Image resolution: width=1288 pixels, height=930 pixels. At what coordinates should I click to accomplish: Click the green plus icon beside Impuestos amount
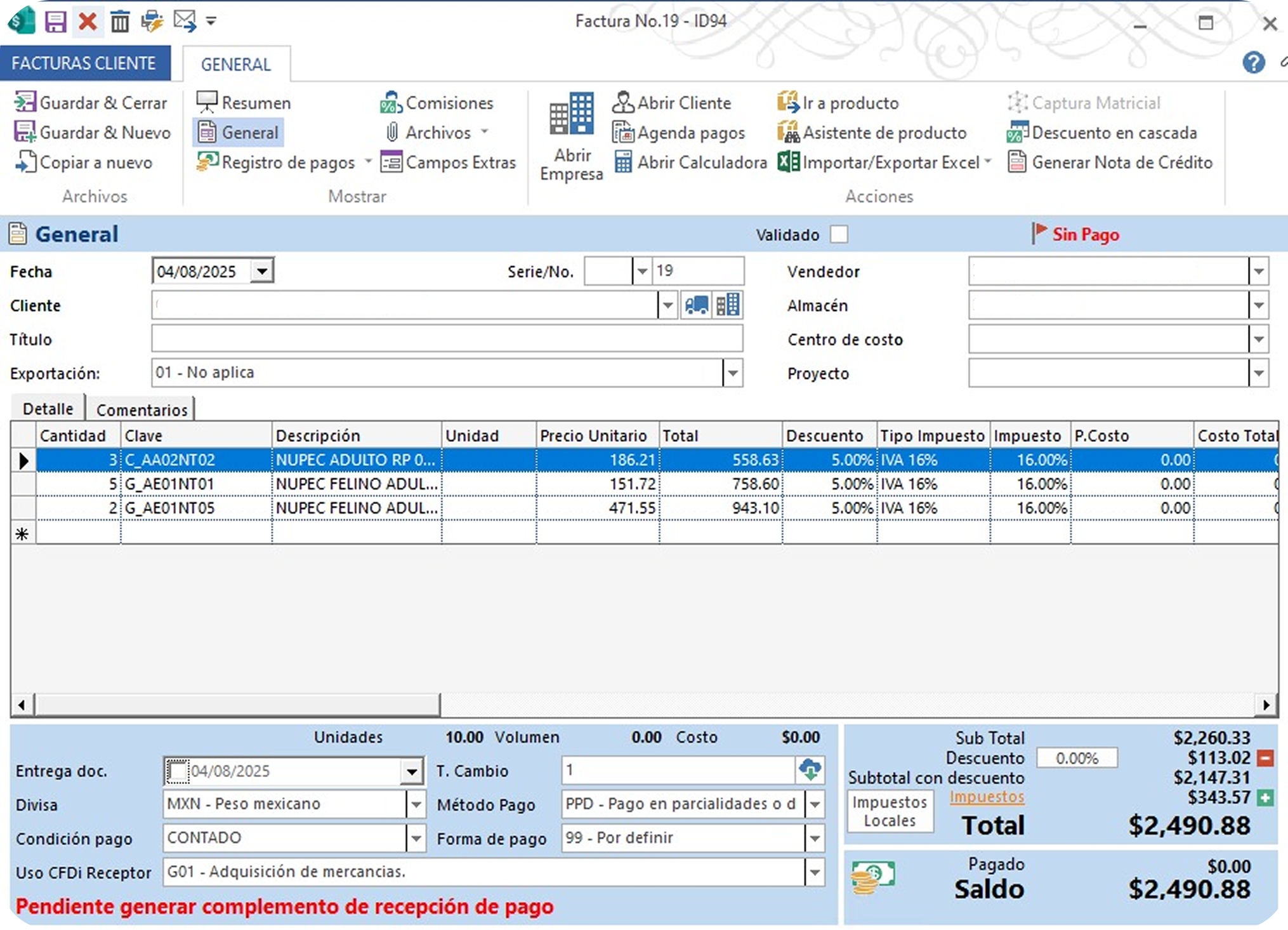1265,797
